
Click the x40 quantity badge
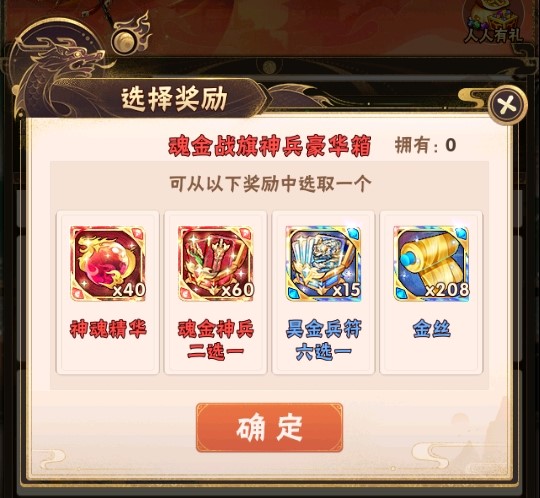click(129, 290)
